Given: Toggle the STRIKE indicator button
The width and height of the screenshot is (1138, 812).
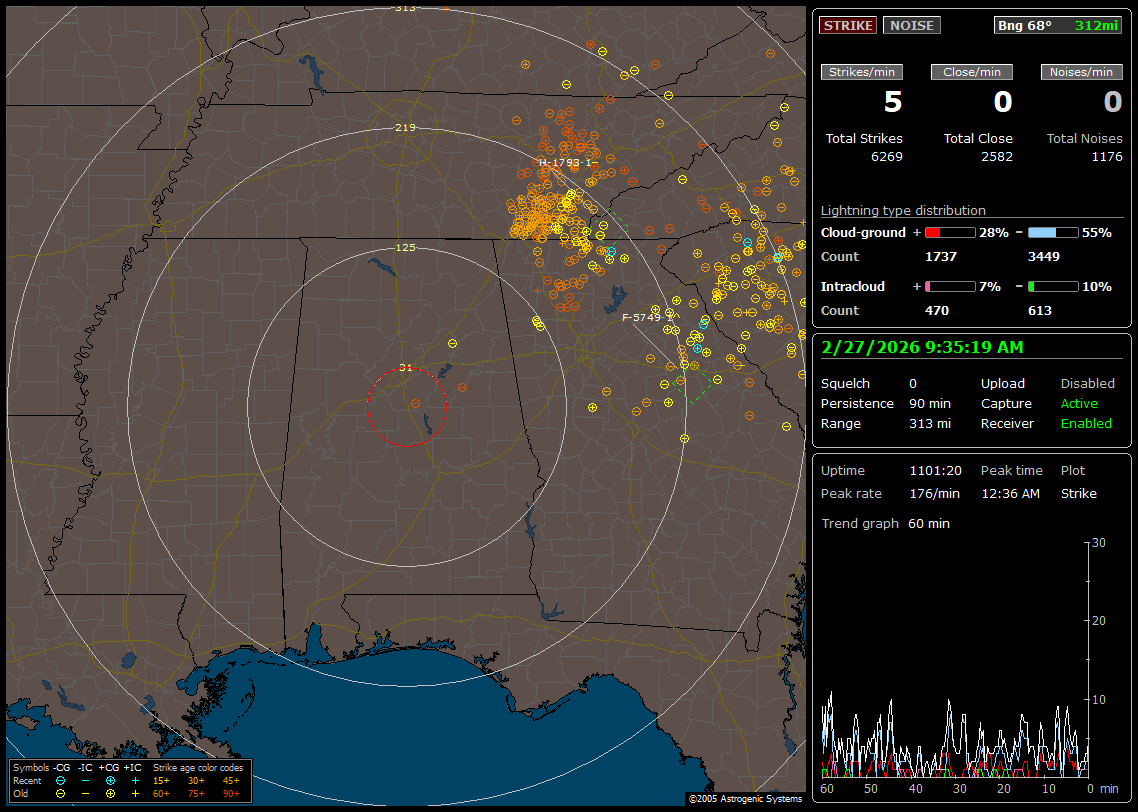Looking at the screenshot, I should [x=848, y=25].
